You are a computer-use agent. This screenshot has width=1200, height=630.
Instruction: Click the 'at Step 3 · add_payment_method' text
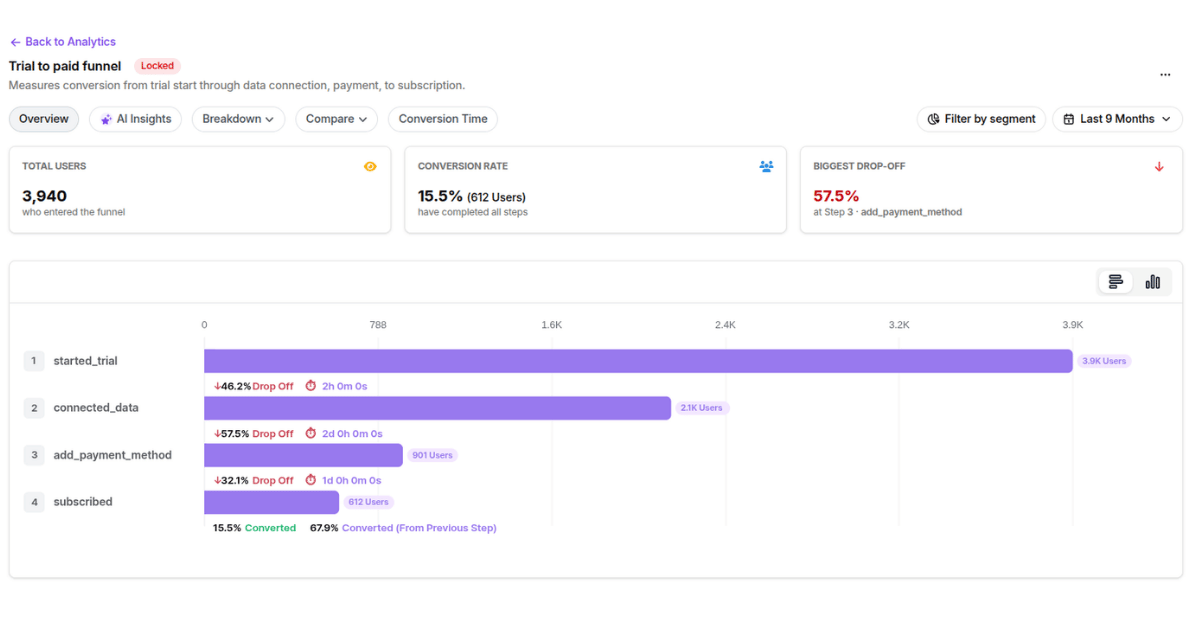click(x=888, y=212)
